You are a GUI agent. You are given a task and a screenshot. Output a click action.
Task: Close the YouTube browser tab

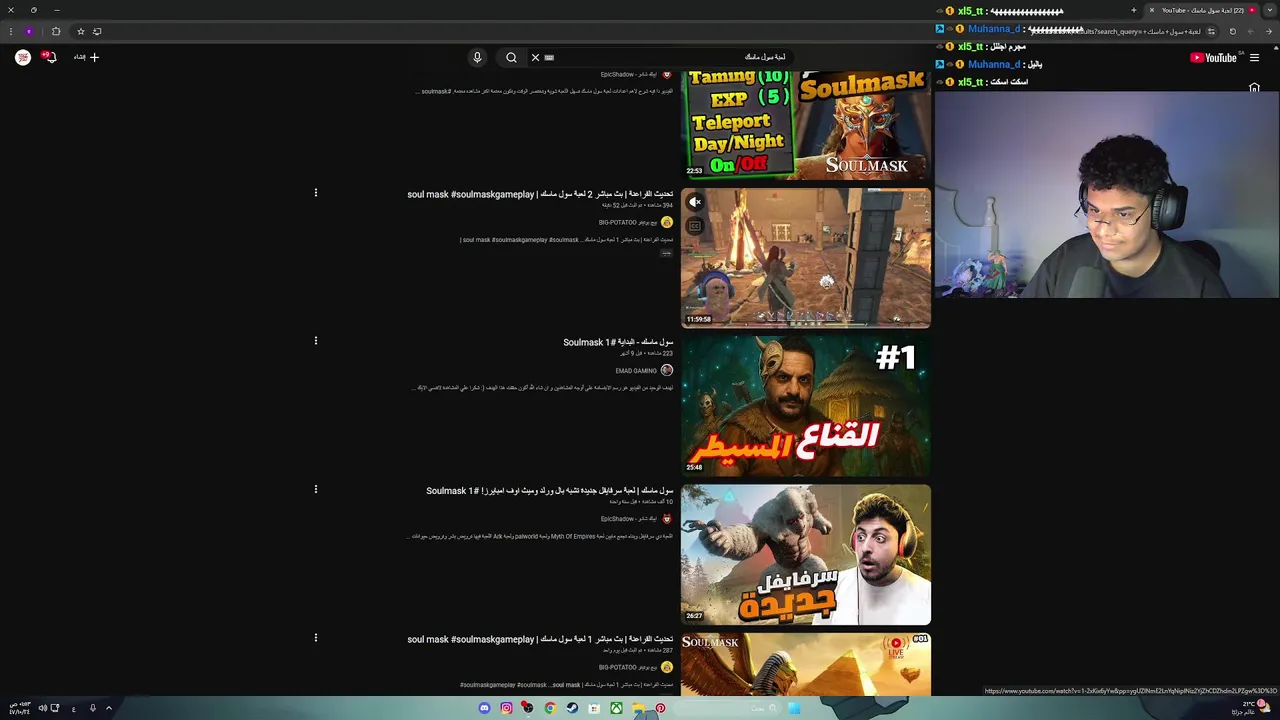1151,10
